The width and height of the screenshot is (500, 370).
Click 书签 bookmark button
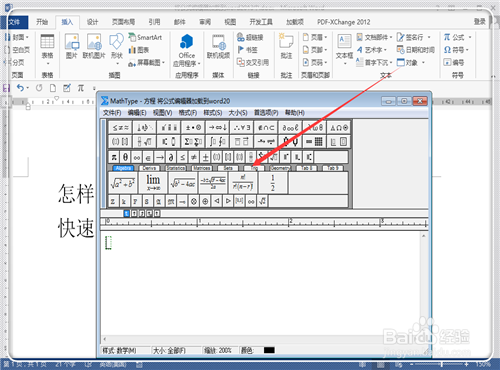point(247,50)
